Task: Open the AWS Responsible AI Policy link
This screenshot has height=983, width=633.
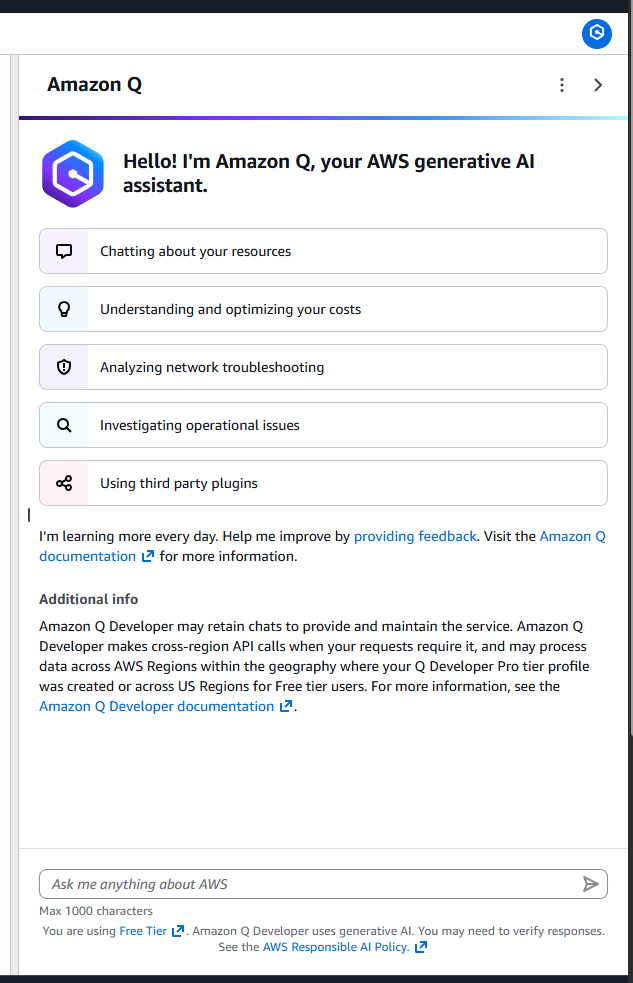Action: pos(335,947)
